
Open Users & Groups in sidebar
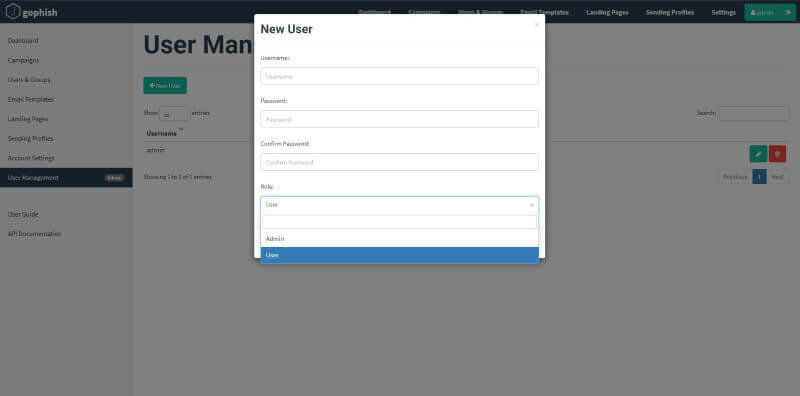29,80
